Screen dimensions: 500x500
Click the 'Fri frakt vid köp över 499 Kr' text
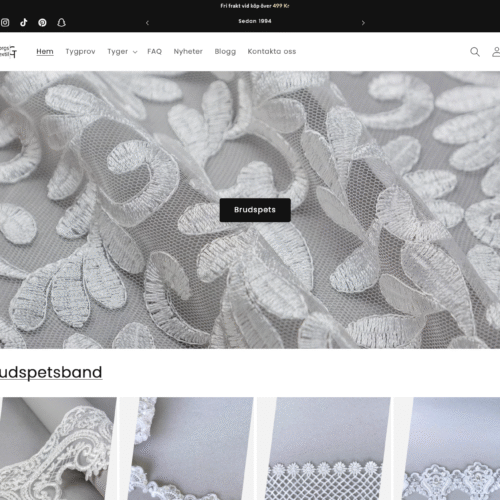coord(255,6)
